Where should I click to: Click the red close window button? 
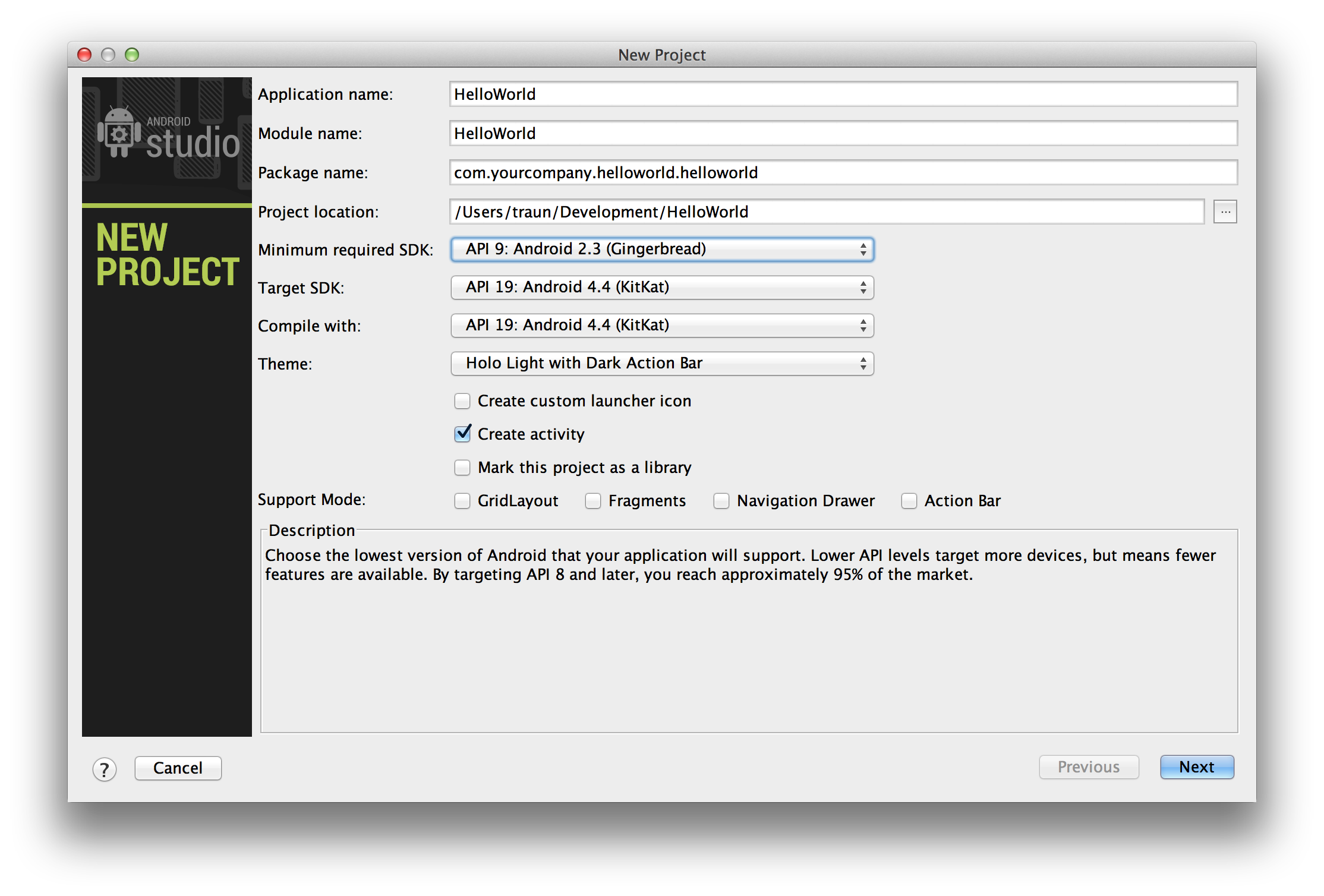[x=84, y=55]
